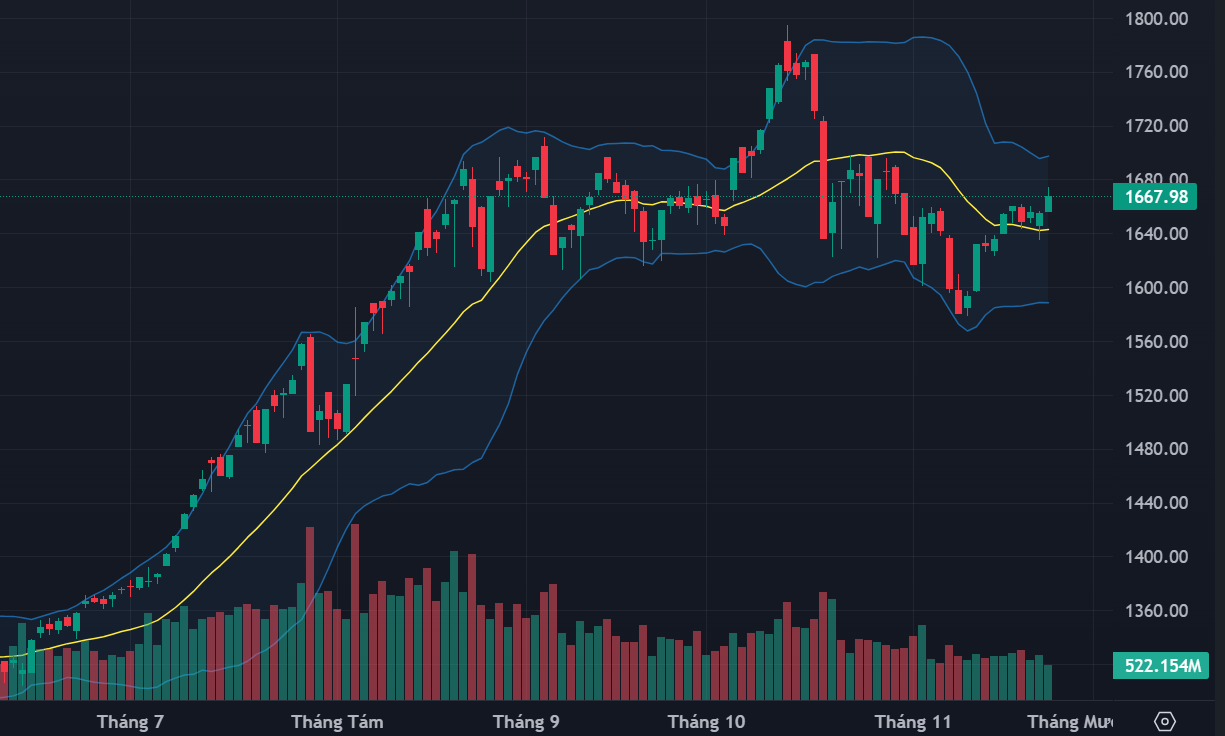Click the current price label 1667.98
Screen dimensions: 1225x736
point(1155,197)
